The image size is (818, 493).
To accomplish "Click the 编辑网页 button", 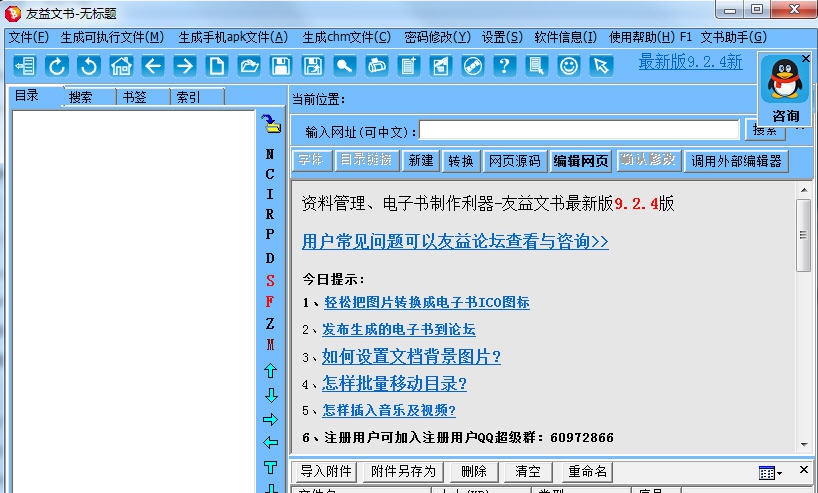I will (x=581, y=161).
